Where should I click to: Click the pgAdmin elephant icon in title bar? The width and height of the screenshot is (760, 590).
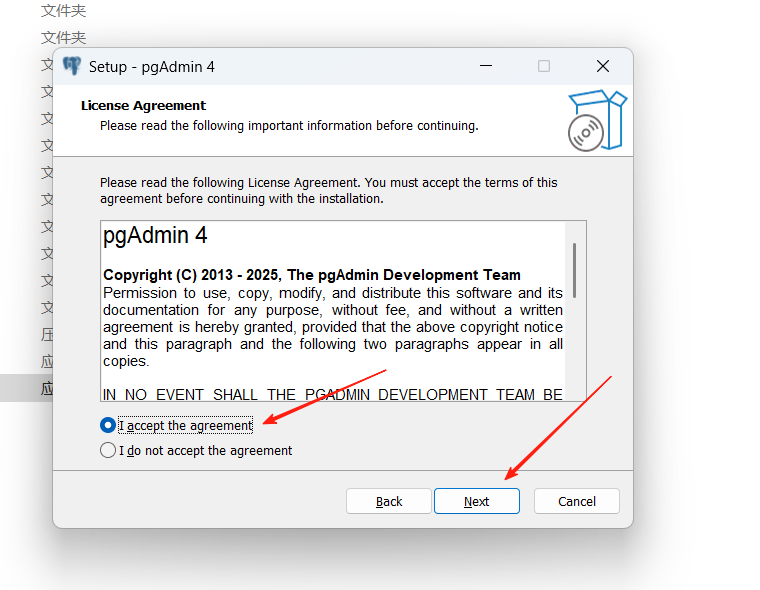[72, 66]
